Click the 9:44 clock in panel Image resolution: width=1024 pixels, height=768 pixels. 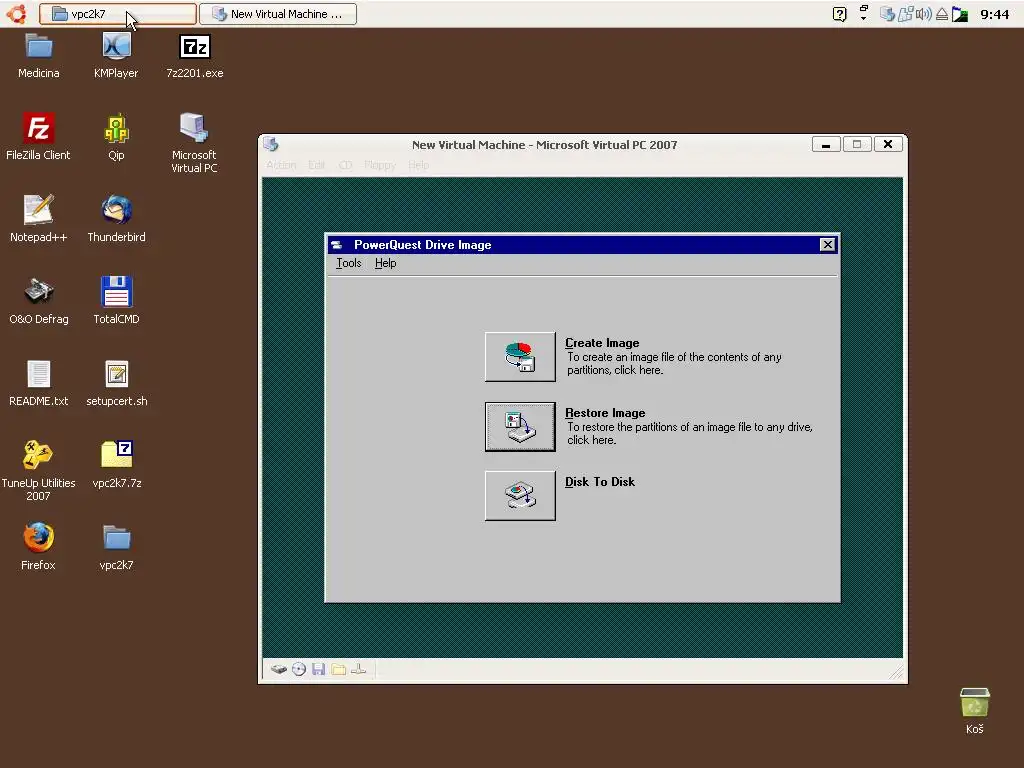995,14
